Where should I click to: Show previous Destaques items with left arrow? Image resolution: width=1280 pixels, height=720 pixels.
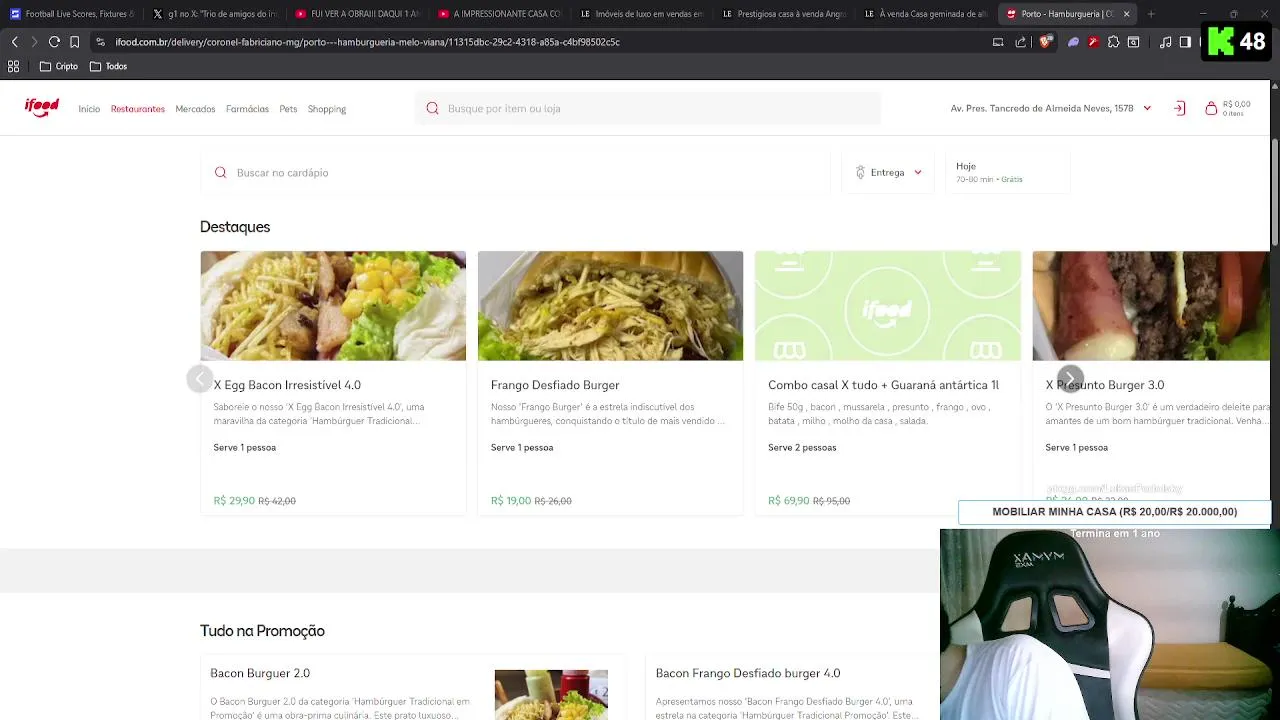(x=200, y=379)
